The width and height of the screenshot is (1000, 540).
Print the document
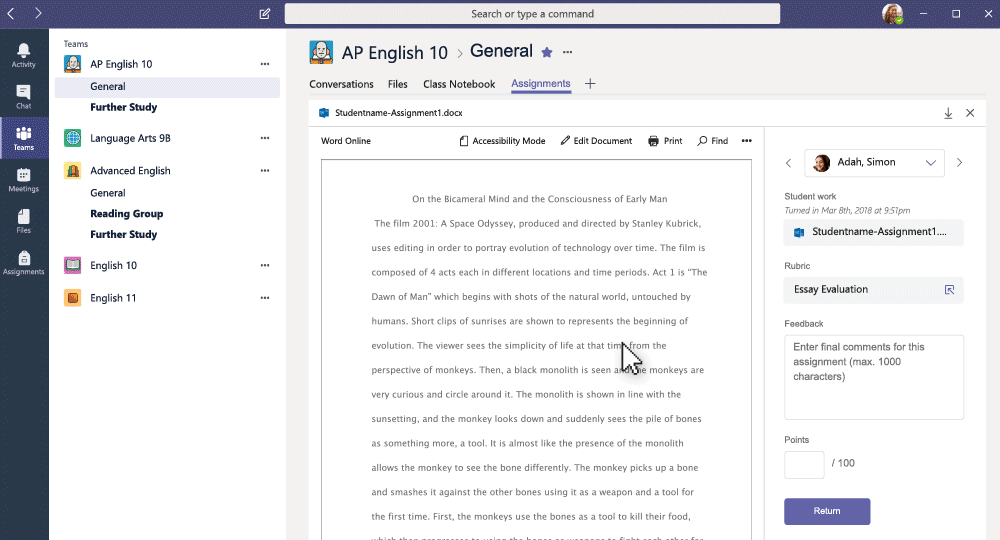[665, 141]
